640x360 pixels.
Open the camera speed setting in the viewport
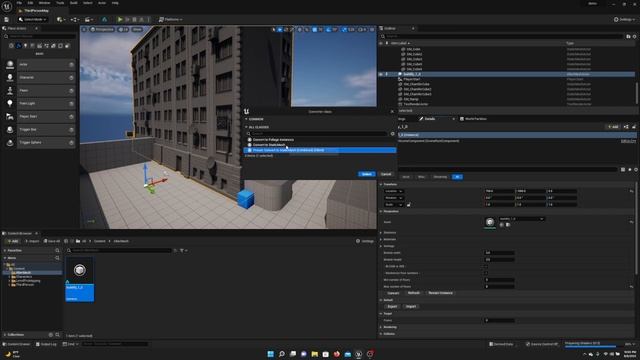click(x=362, y=29)
